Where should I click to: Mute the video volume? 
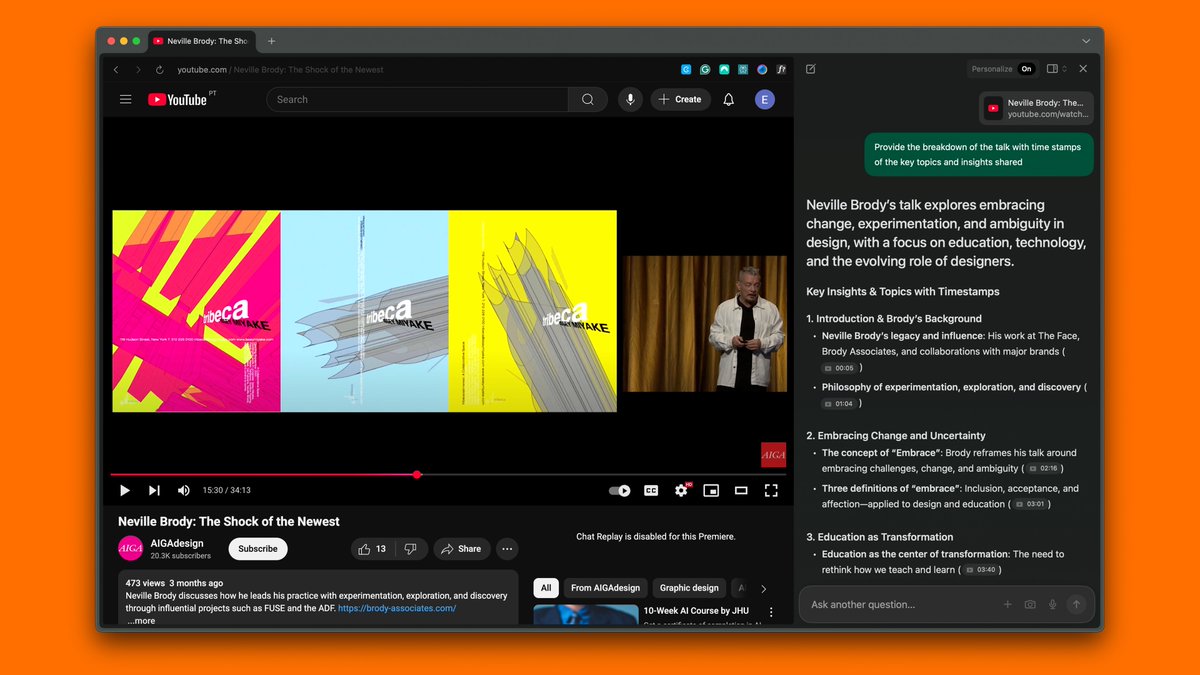coord(184,490)
